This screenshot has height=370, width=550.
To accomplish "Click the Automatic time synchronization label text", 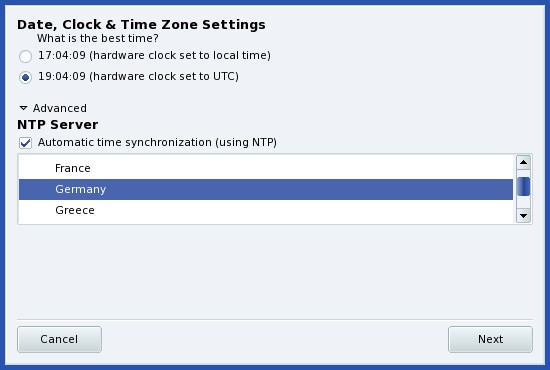I will tap(157, 142).
